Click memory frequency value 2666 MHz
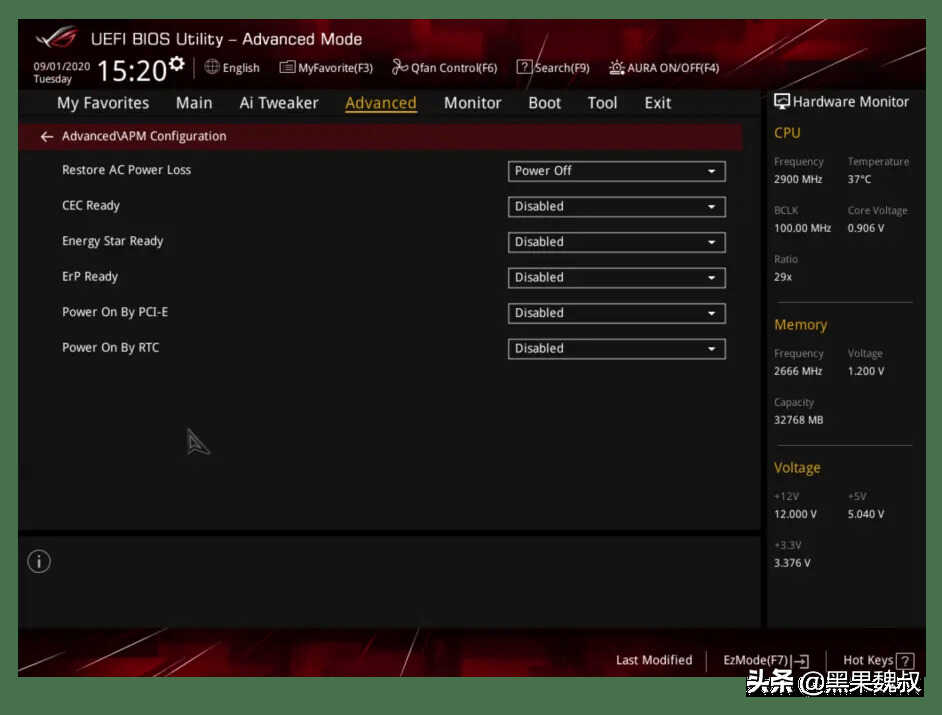This screenshot has height=715, width=942. [x=798, y=371]
